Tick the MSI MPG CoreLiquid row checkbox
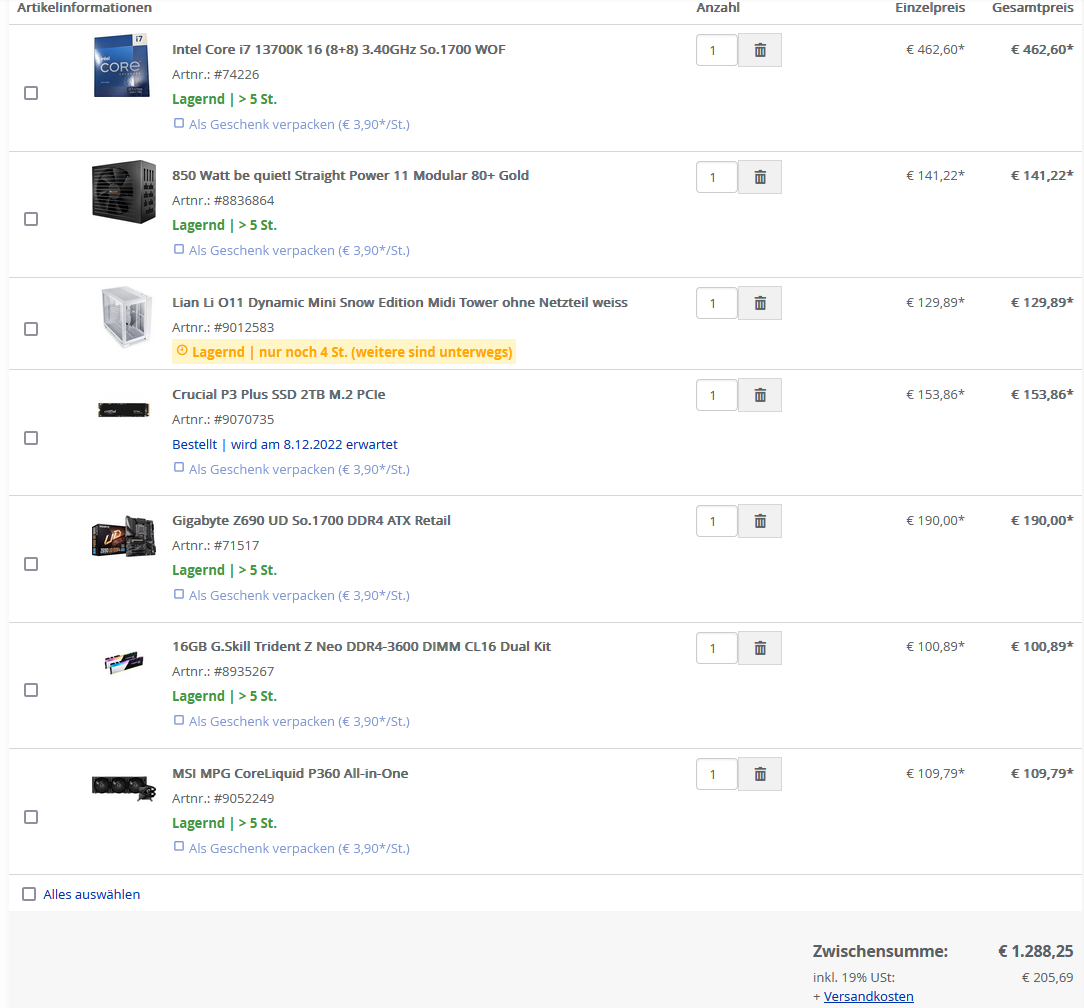The width and height of the screenshot is (1084, 1008). (x=31, y=817)
